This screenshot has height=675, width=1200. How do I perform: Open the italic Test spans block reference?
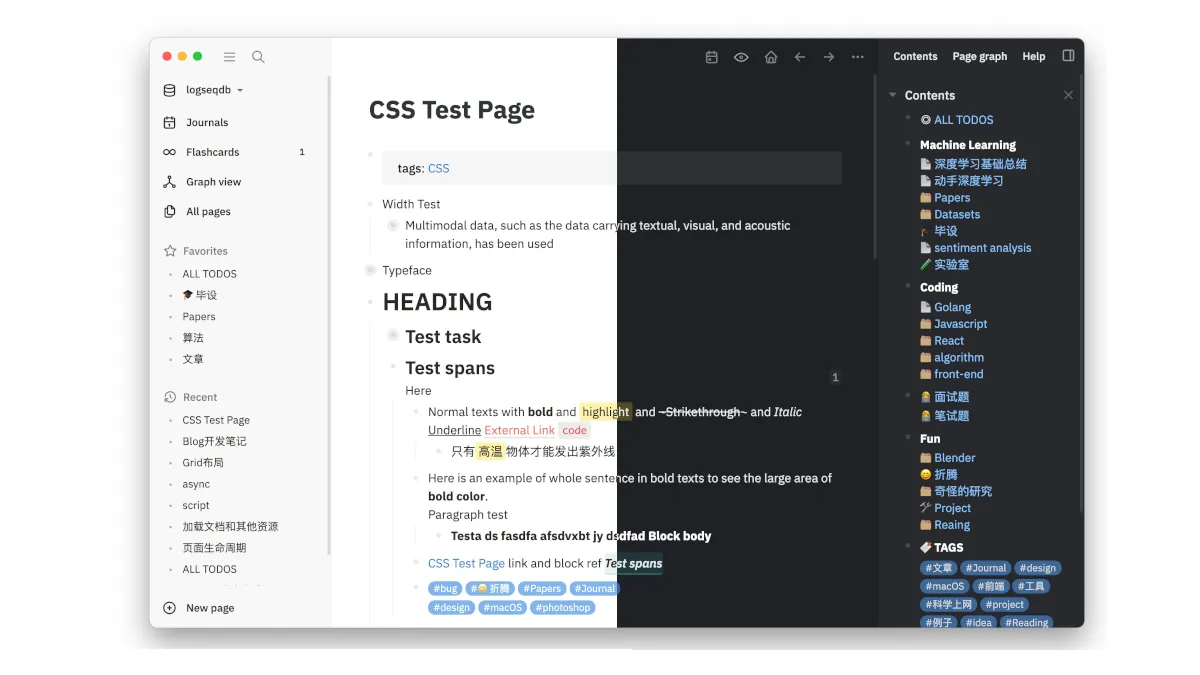coord(634,563)
